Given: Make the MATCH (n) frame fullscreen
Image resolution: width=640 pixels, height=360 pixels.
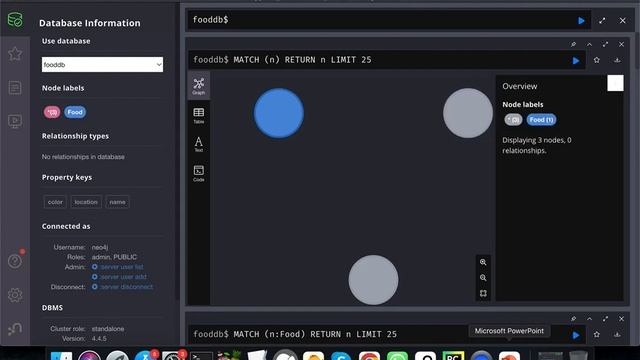Looking at the screenshot, I should point(605,44).
